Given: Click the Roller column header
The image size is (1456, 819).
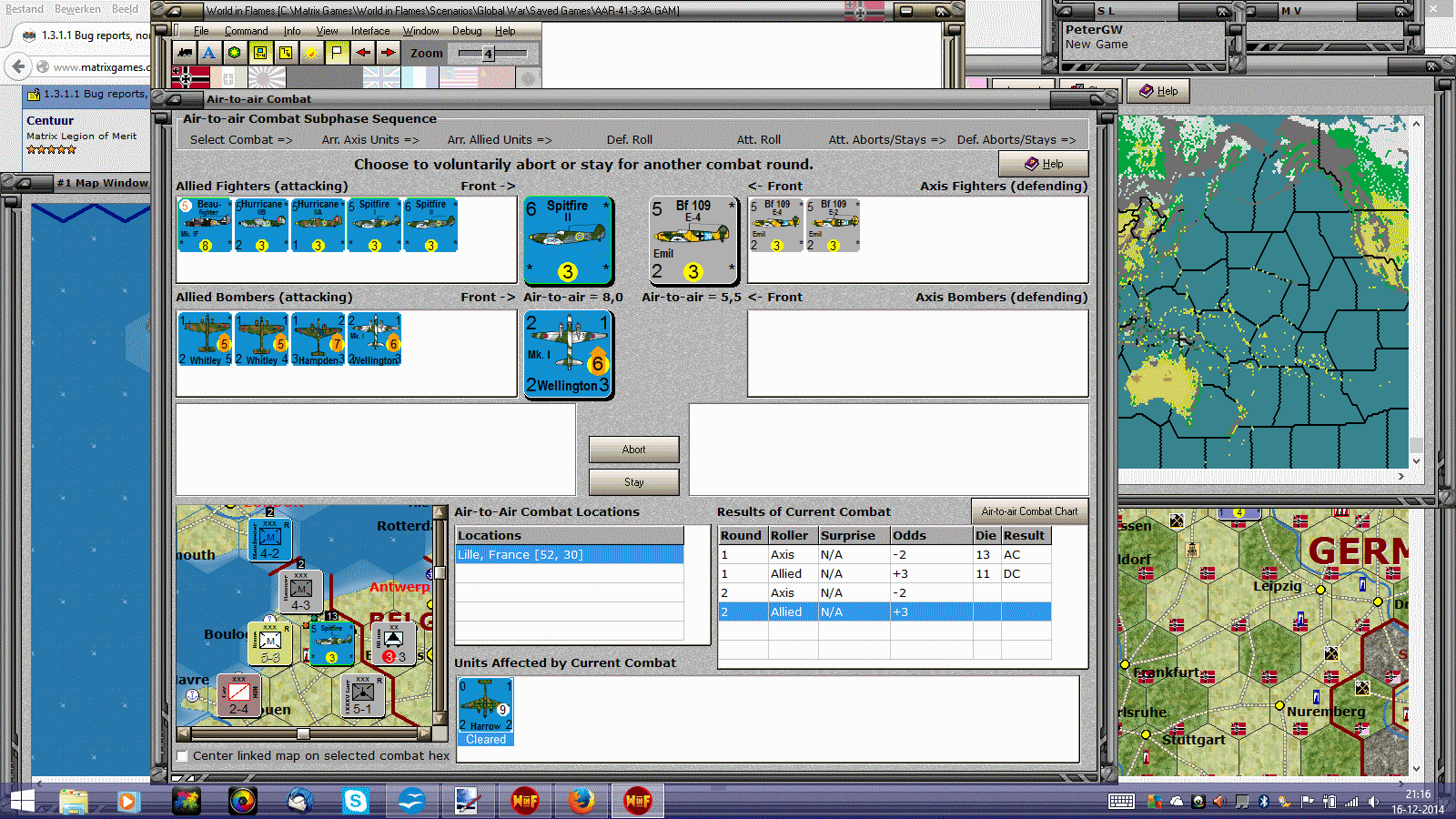Looking at the screenshot, I should pyautogui.click(x=793, y=535).
